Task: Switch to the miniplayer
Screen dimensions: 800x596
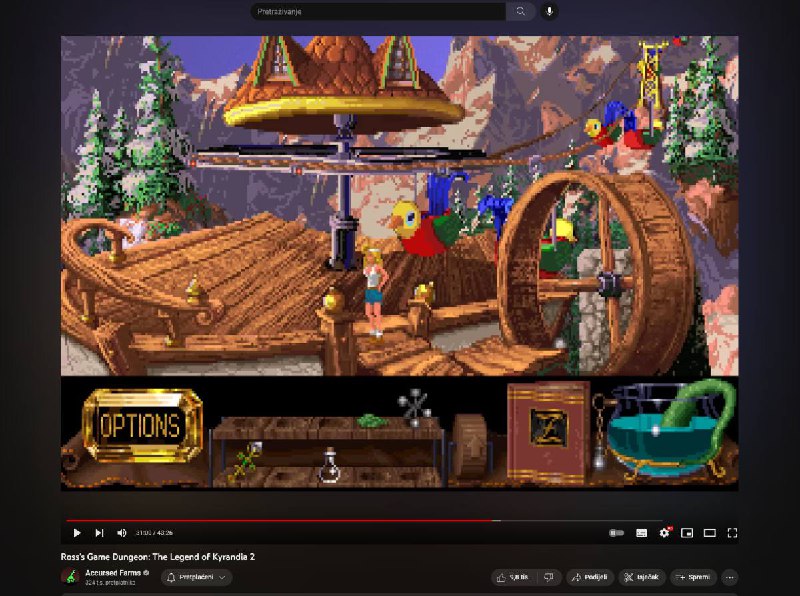Action: [x=687, y=533]
